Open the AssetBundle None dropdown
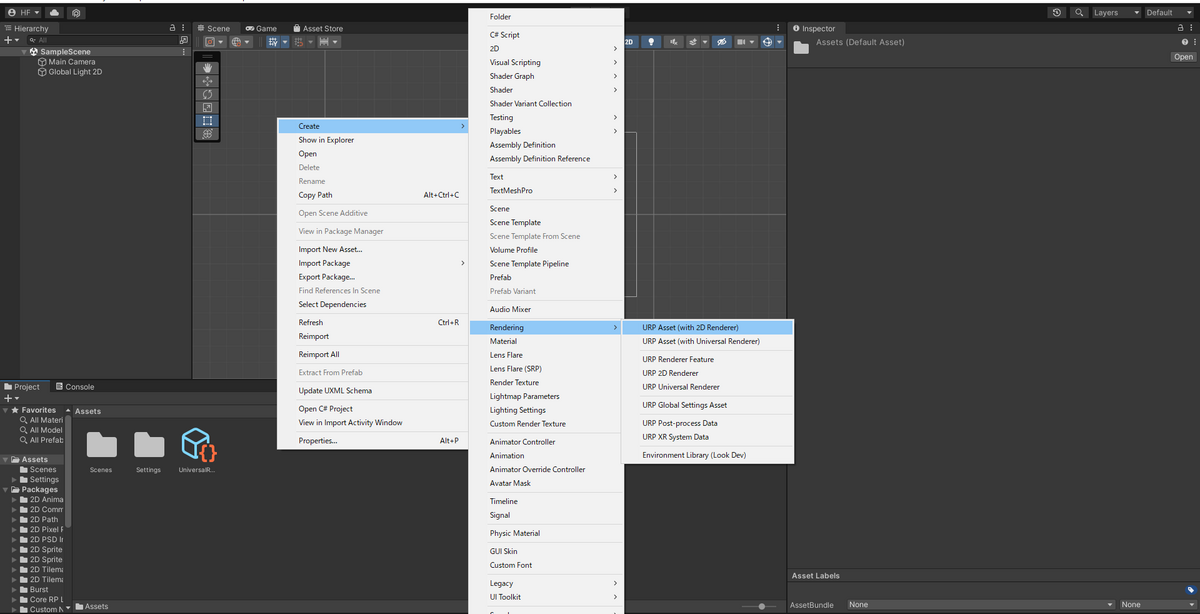This screenshot has height=614, width=1200. click(979, 604)
